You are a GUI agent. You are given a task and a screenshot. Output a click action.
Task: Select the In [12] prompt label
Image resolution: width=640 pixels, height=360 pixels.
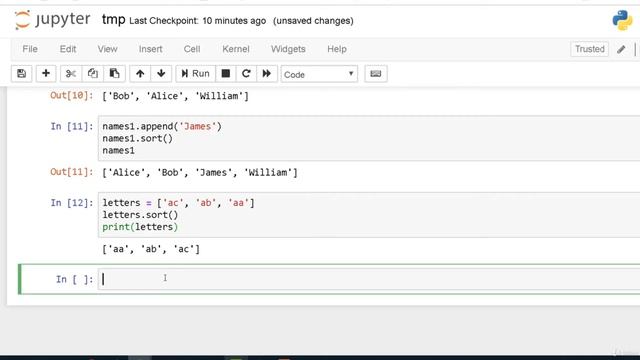point(72,203)
